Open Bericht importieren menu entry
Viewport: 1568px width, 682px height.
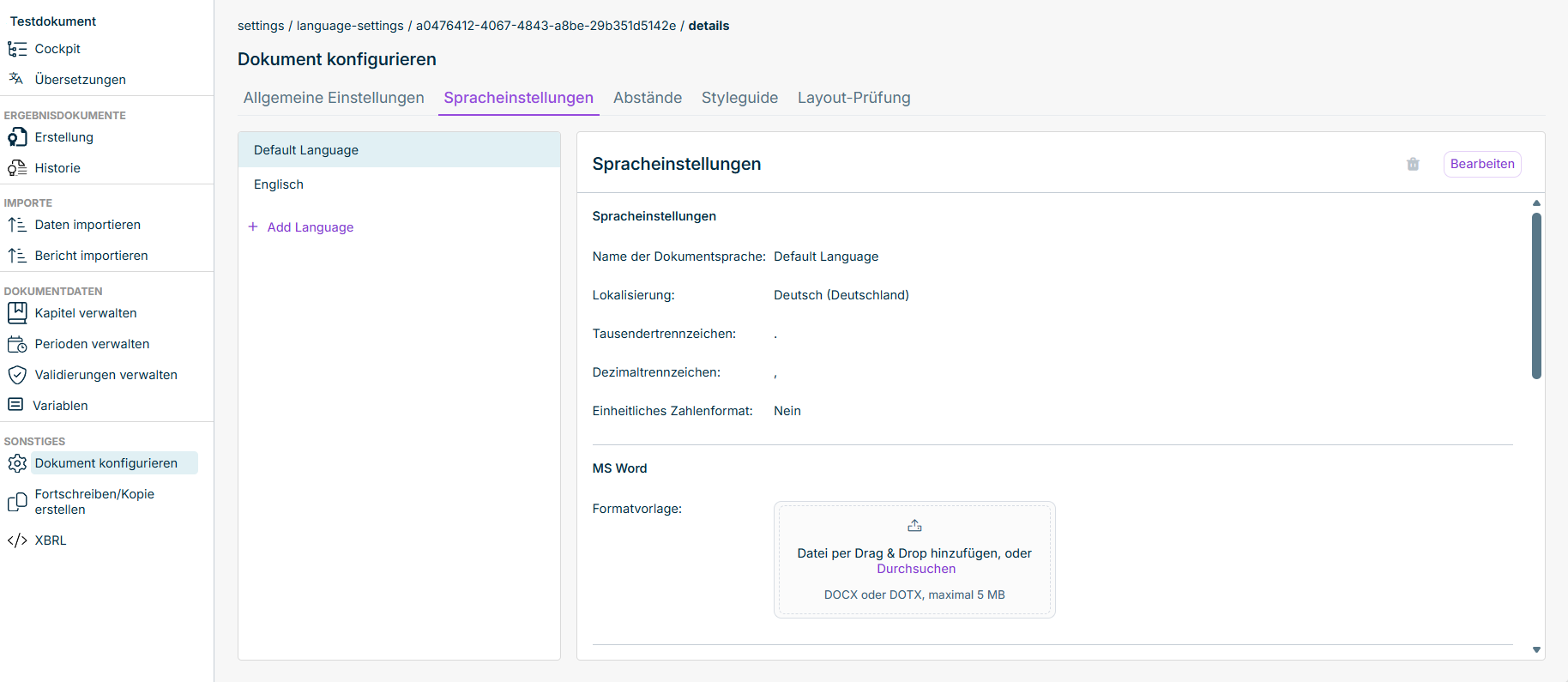pos(92,256)
